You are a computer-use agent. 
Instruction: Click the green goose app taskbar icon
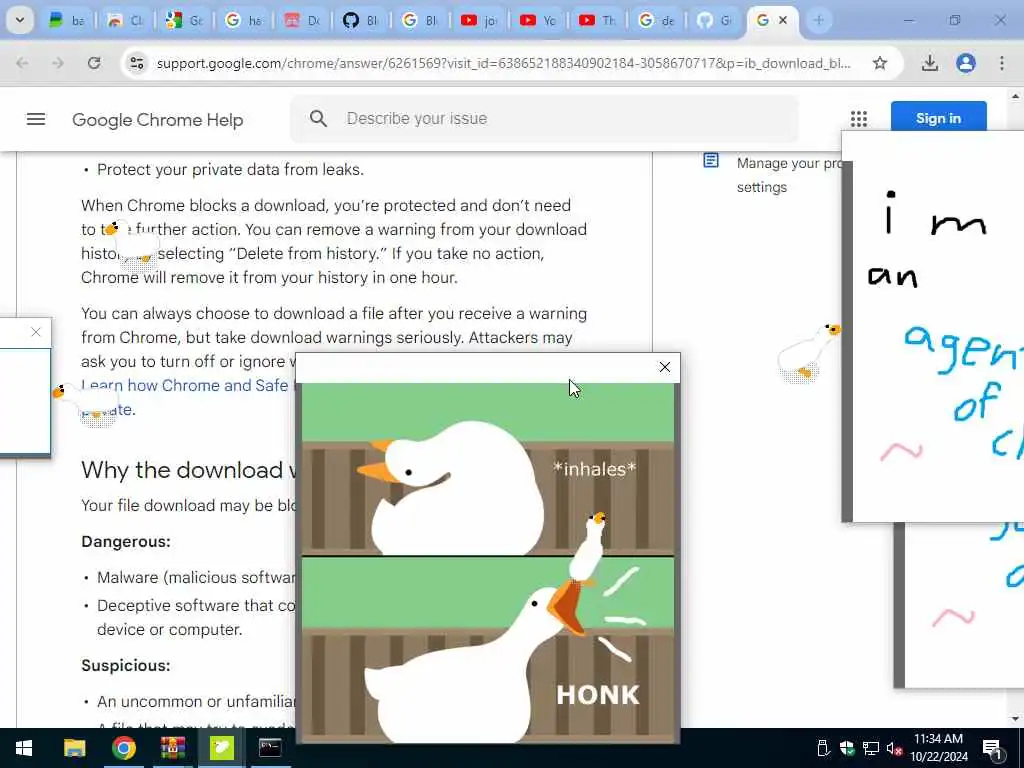[x=221, y=748]
